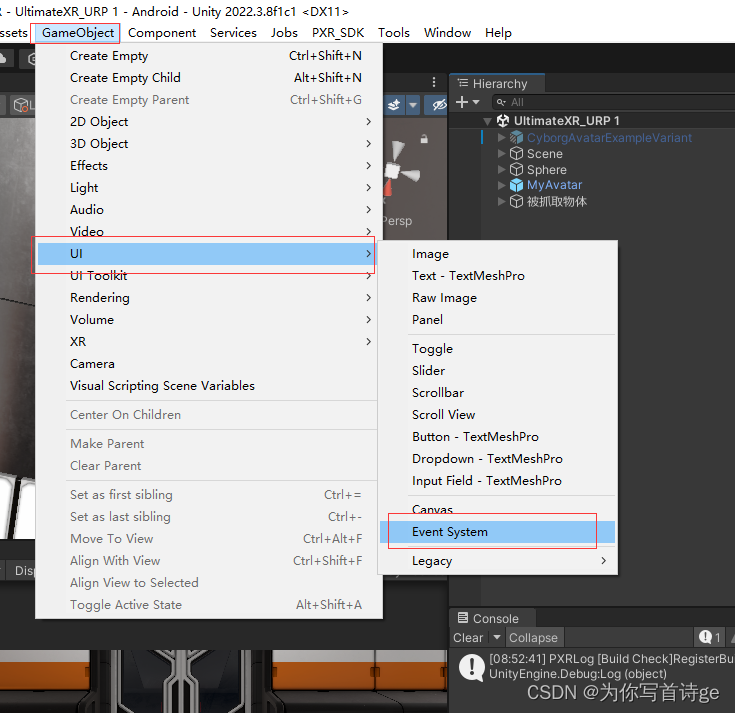Expand the CyborgAvatarExampleVariant node
This screenshot has height=713, width=735.
click(502, 137)
